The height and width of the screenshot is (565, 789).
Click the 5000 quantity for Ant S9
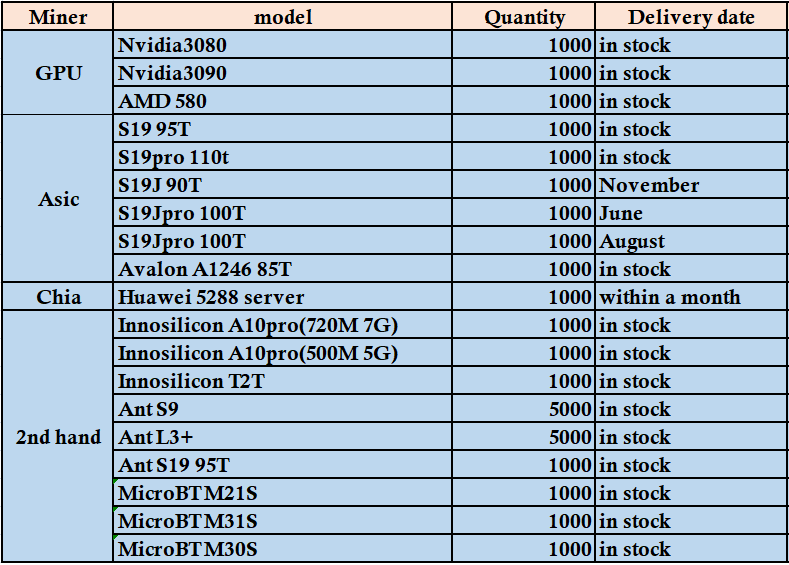[524, 409]
